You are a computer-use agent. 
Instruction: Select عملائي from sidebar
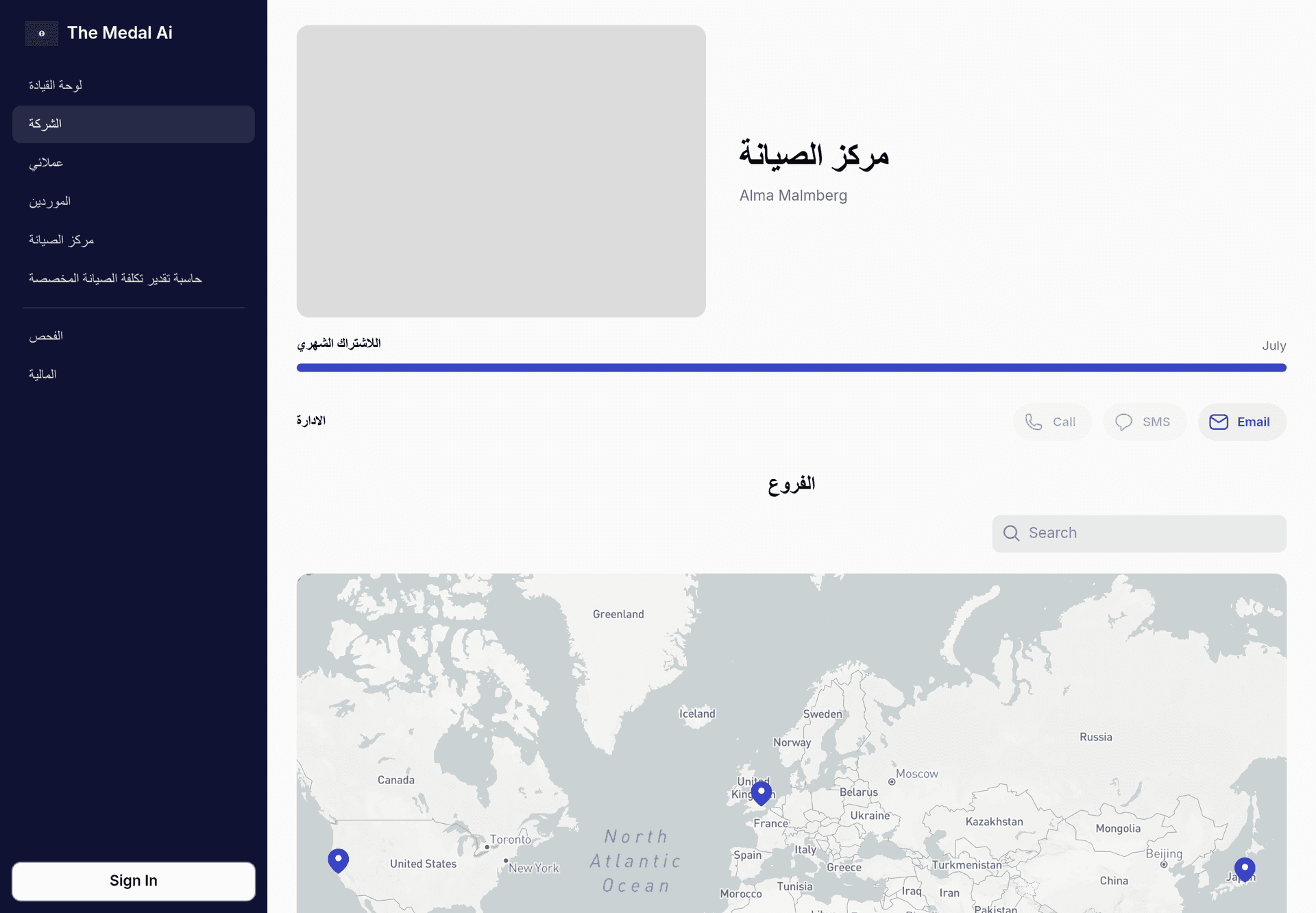pyautogui.click(x=47, y=163)
